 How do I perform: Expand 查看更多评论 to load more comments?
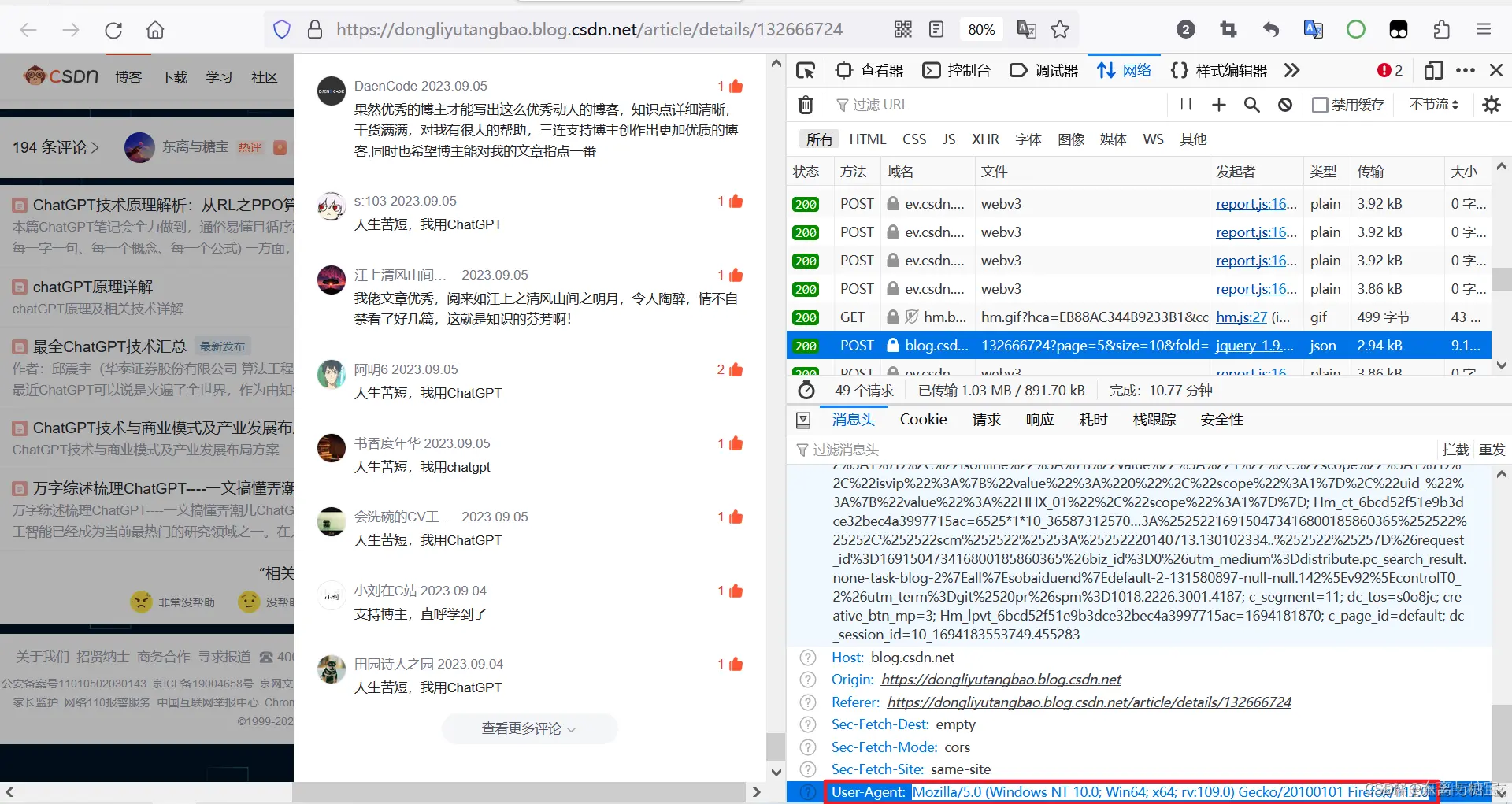[528, 728]
